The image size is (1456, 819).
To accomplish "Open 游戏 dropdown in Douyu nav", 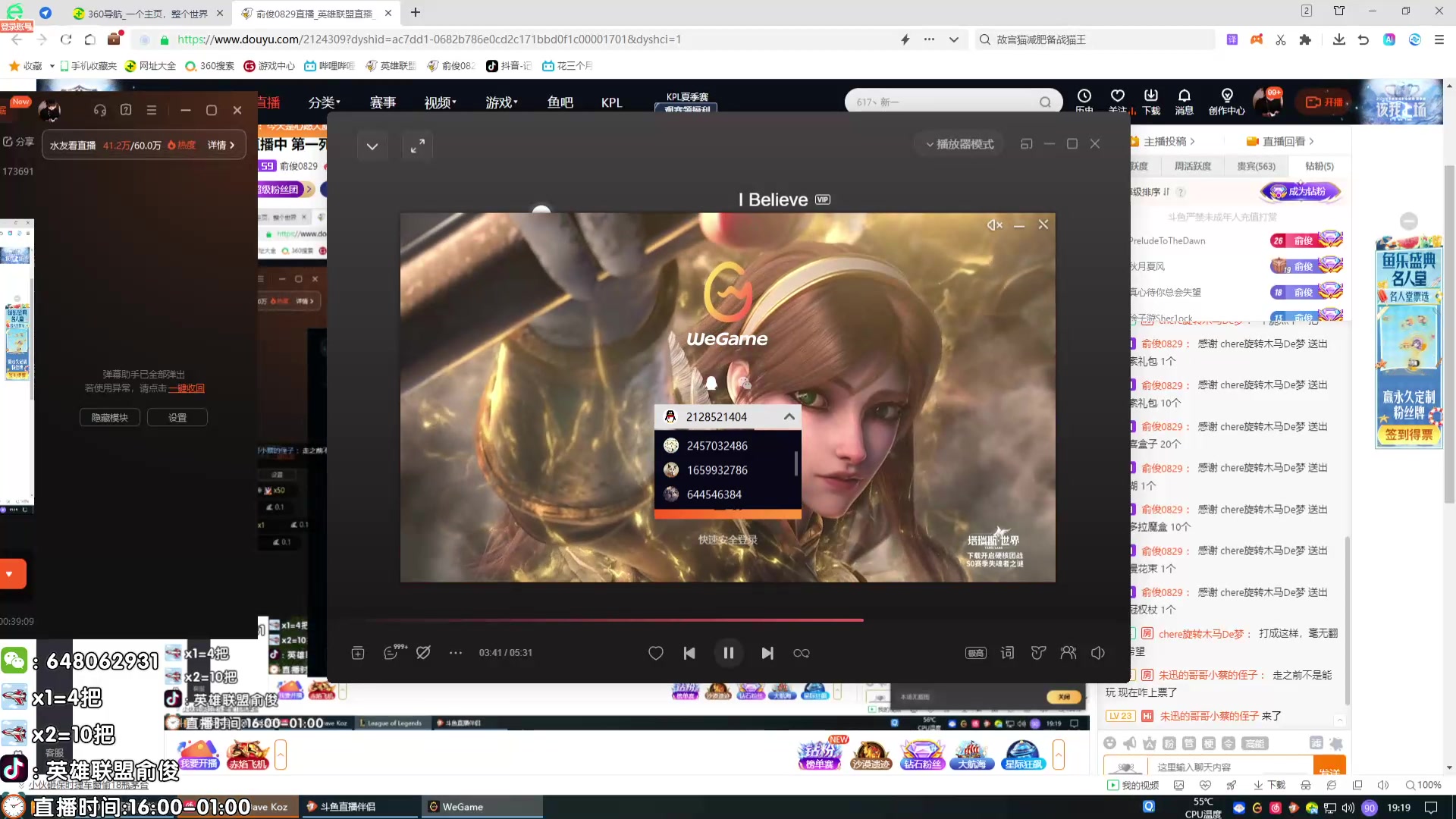I will (501, 102).
